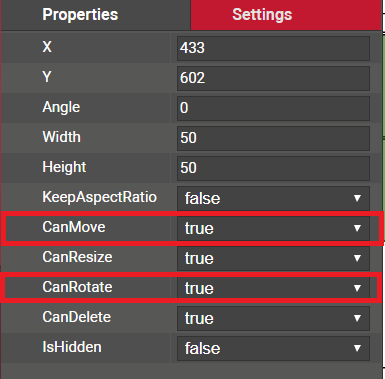Expand the CanResize dropdown
Viewport: 385px width, 379px height.
pyautogui.click(x=273, y=258)
